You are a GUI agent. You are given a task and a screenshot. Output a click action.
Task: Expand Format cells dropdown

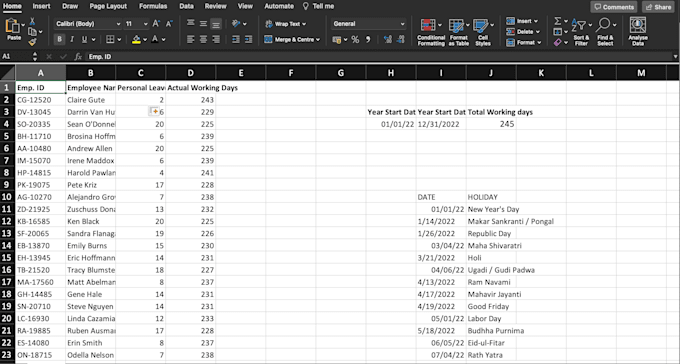(539, 43)
